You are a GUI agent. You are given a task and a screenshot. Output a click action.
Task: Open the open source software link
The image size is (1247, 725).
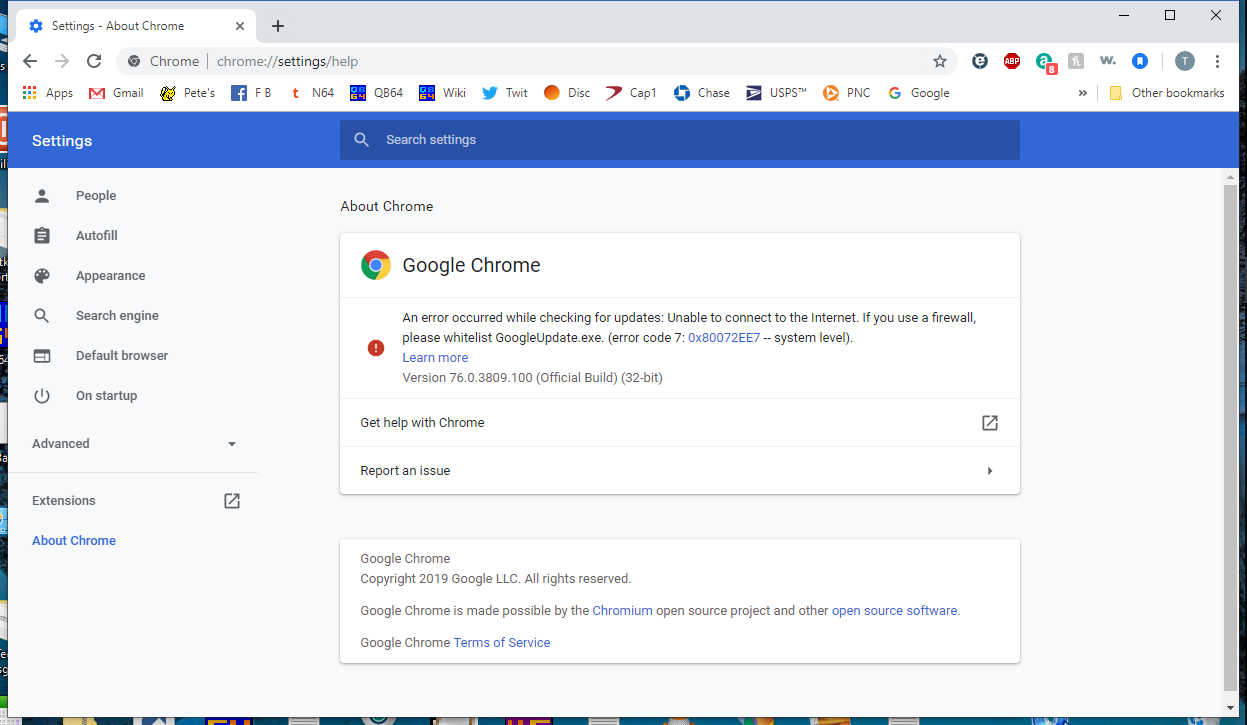[x=894, y=611]
